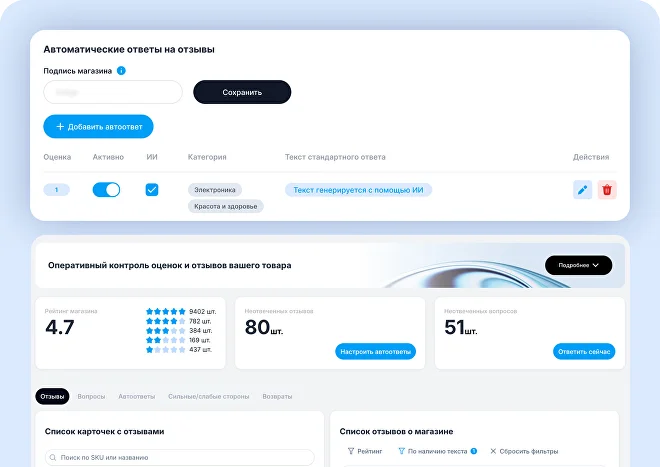
Task: Click the Категория column header
Action: 207,157
